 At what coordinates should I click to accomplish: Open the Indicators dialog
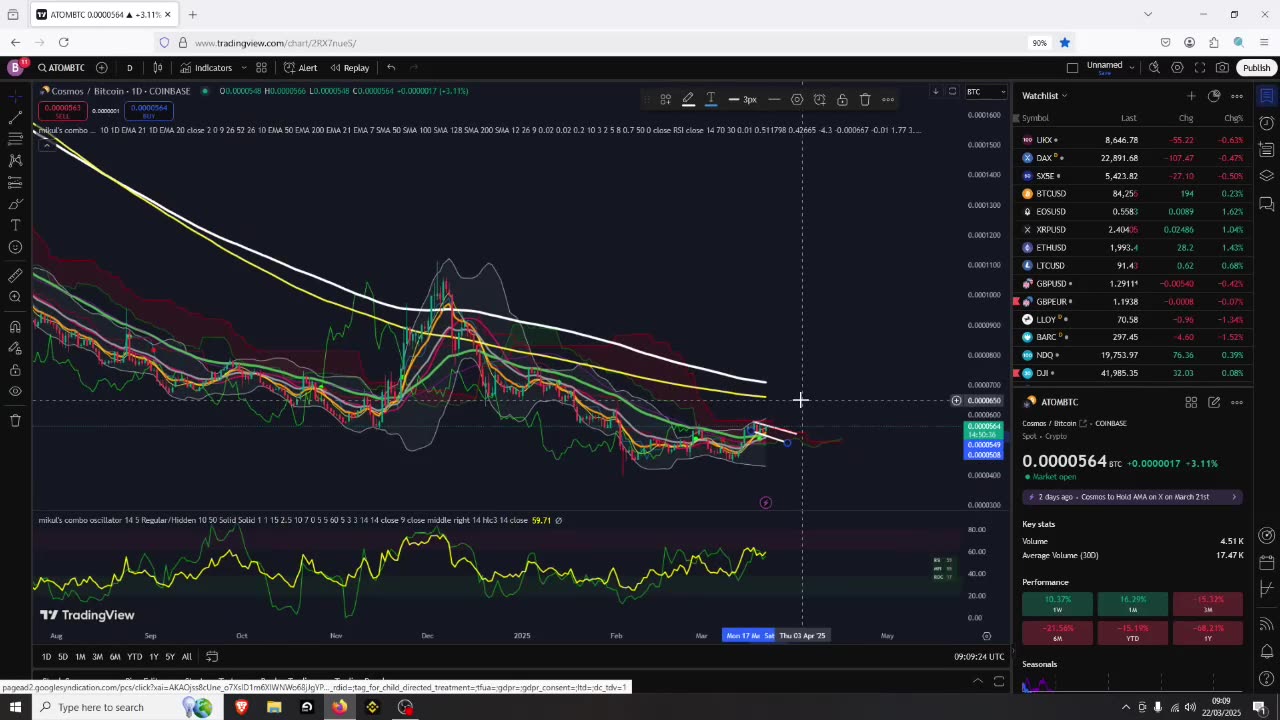206,68
